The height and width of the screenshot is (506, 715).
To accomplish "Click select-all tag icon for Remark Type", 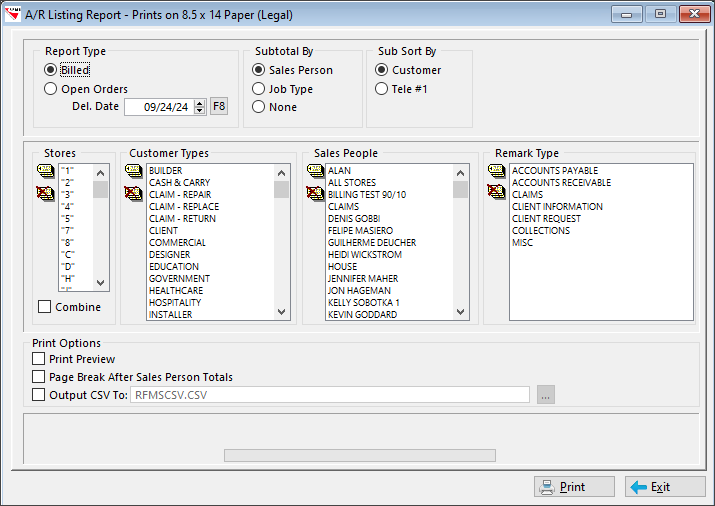I will coord(496,171).
